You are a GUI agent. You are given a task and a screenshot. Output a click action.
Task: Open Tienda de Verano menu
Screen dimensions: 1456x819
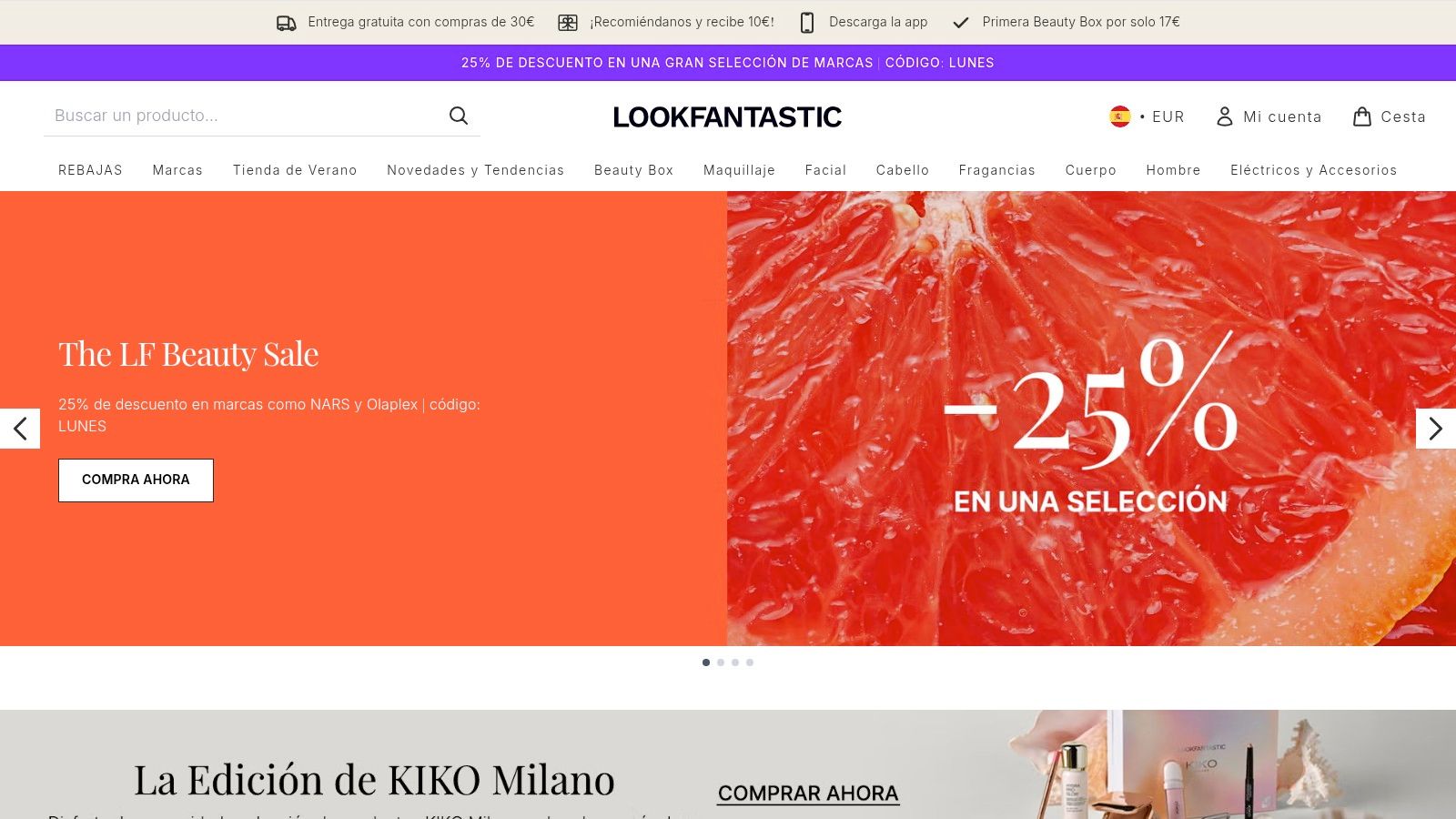[295, 170]
